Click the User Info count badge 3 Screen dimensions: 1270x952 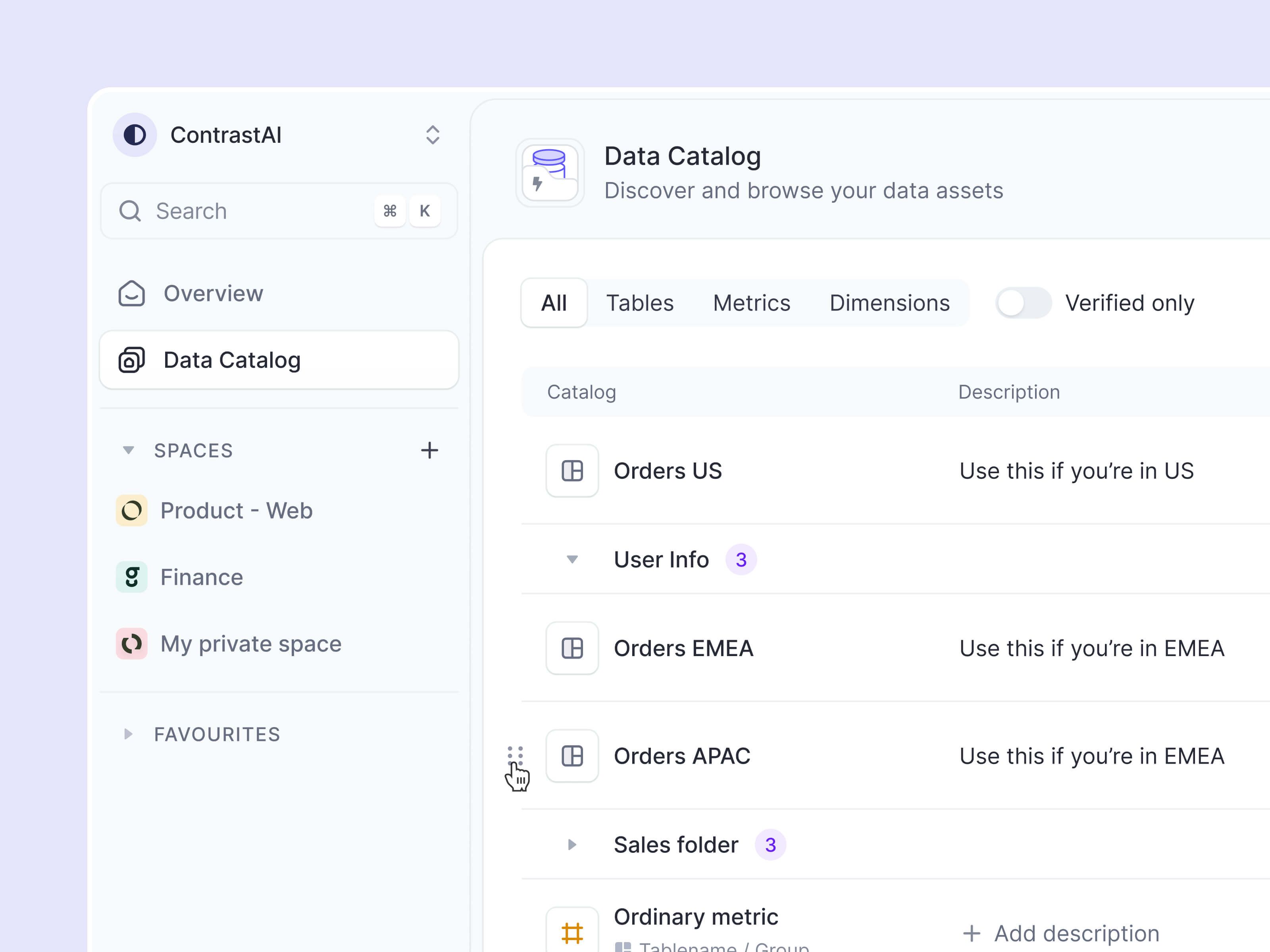(x=741, y=559)
